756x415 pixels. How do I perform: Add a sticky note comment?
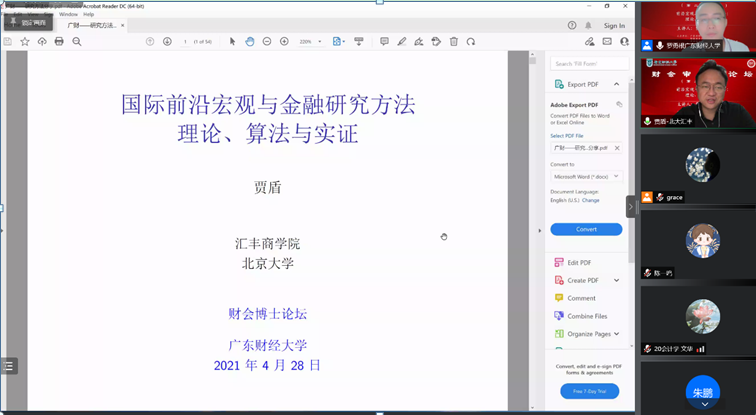384,41
